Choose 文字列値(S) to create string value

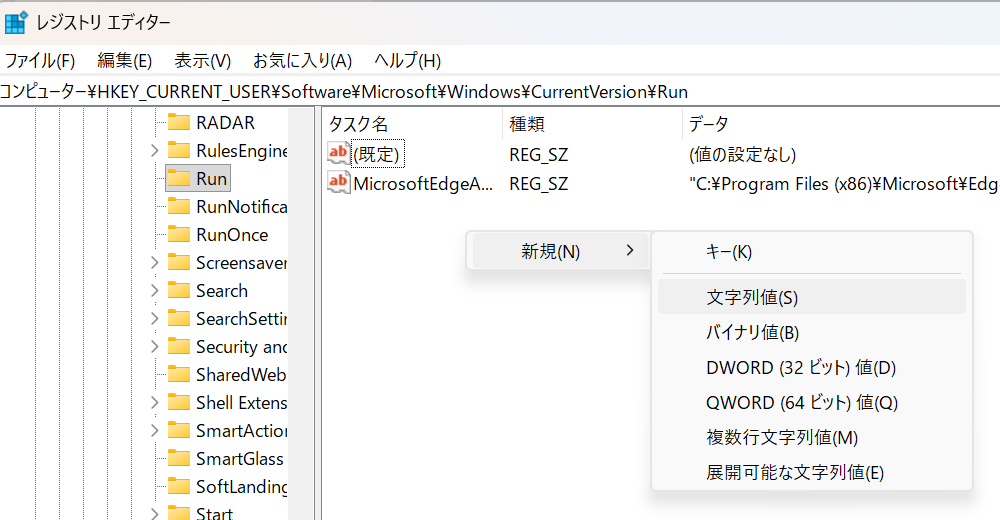812,297
